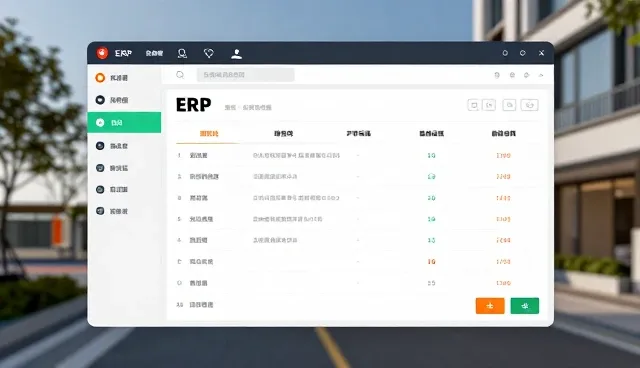This screenshot has width=640, height=368.
Task: Switch to the third tab header
Action: point(358,133)
